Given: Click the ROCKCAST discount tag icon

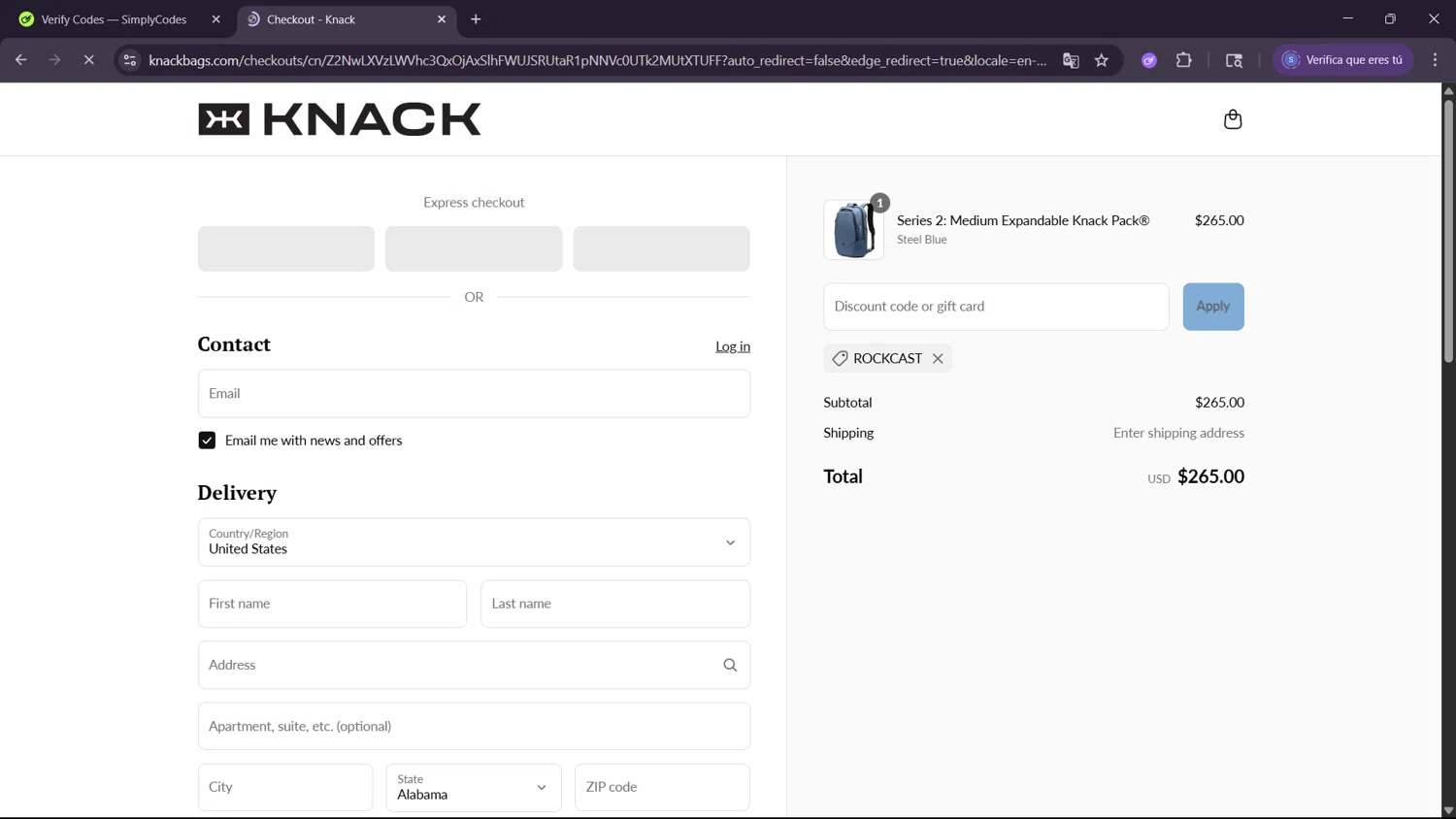Looking at the screenshot, I should [x=841, y=358].
